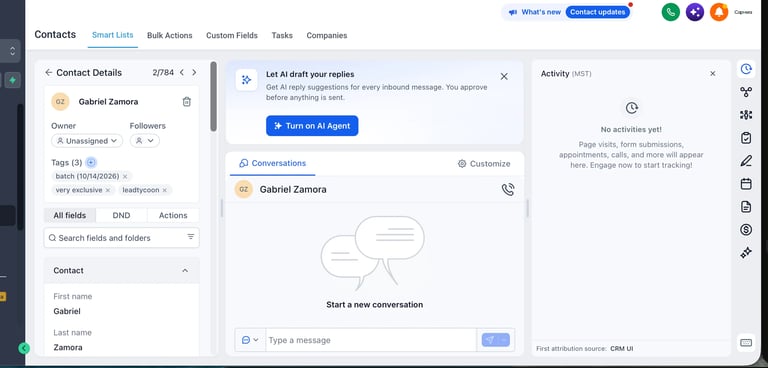Click the Type a message field
This screenshot has width=768, height=368.
[x=371, y=340]
